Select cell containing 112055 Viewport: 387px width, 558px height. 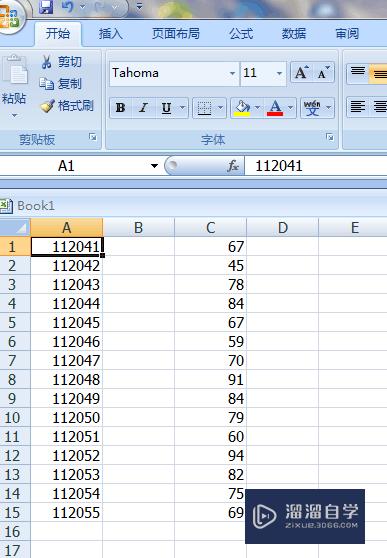tap(67, 512)
